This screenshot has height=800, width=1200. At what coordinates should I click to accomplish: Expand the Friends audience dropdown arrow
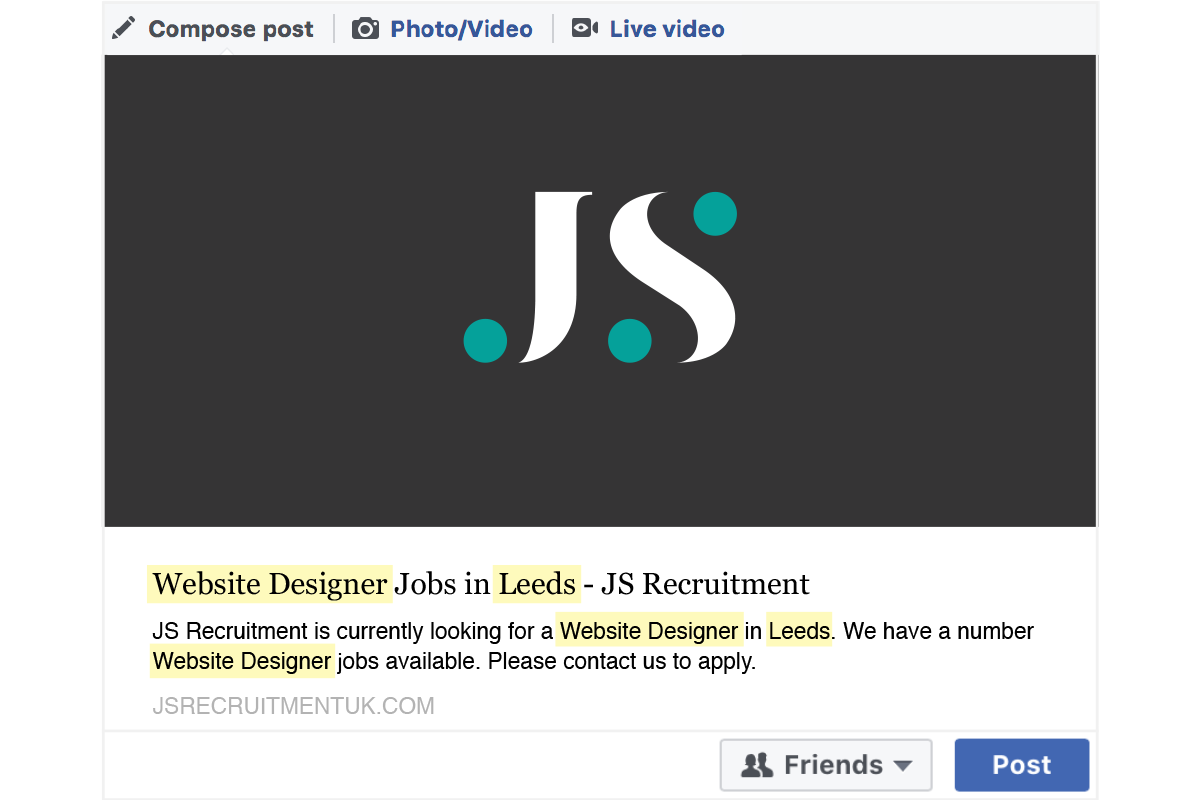pos(902,766)
